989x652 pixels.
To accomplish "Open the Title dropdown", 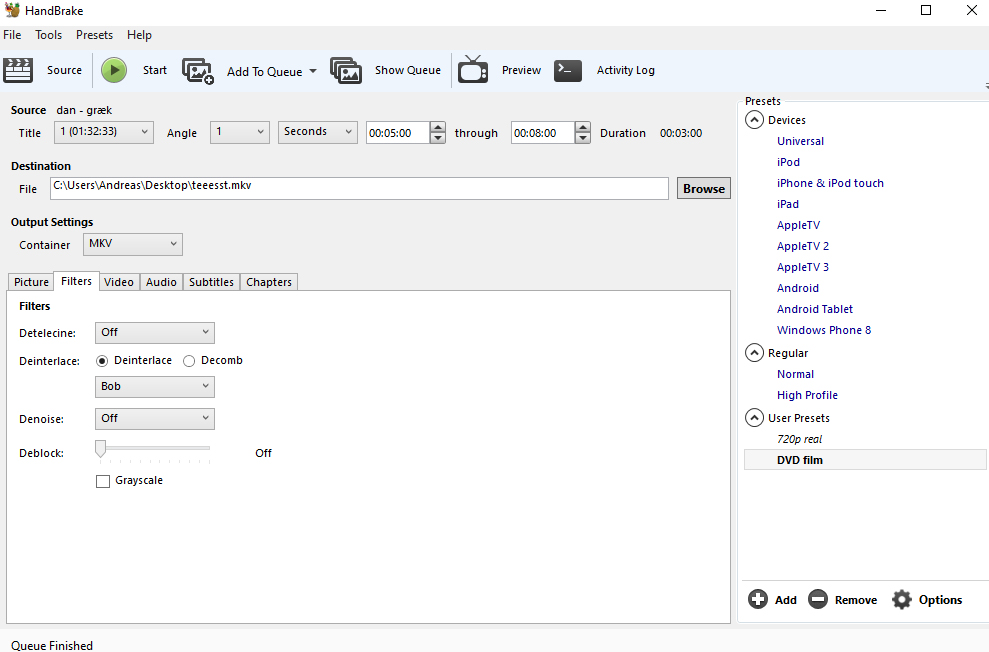I will coord(104,132).
